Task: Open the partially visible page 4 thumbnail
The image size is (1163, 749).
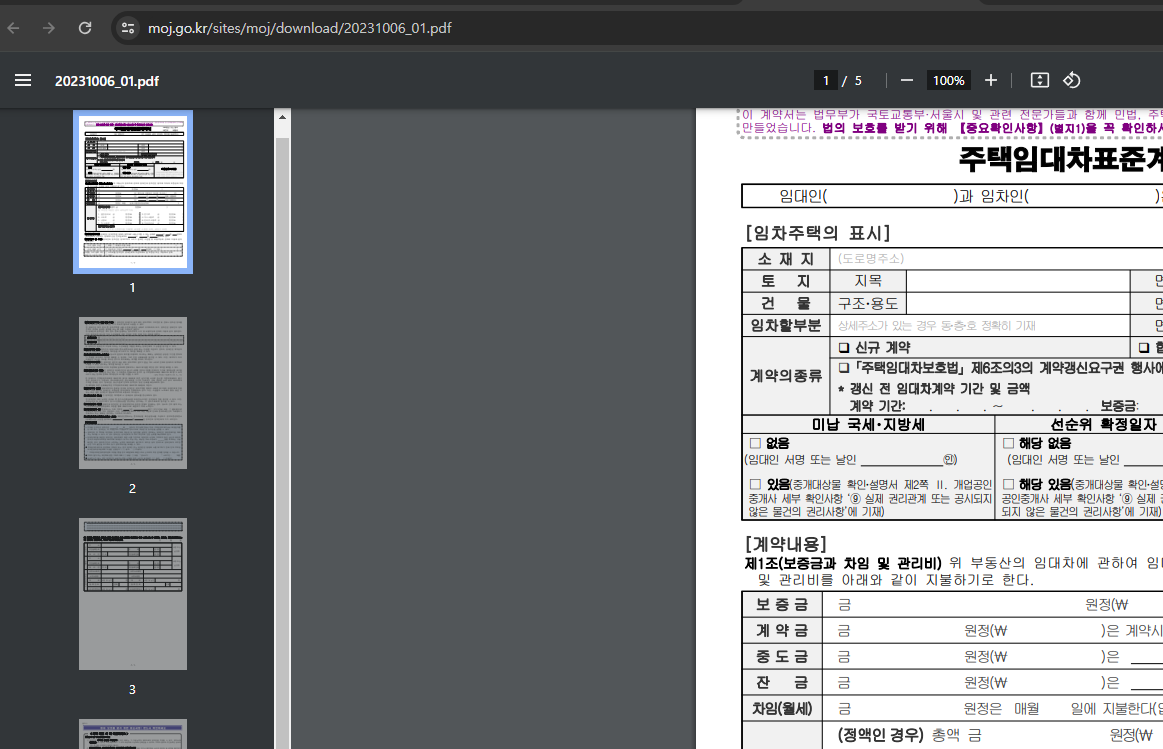Action: click(133, 734)
